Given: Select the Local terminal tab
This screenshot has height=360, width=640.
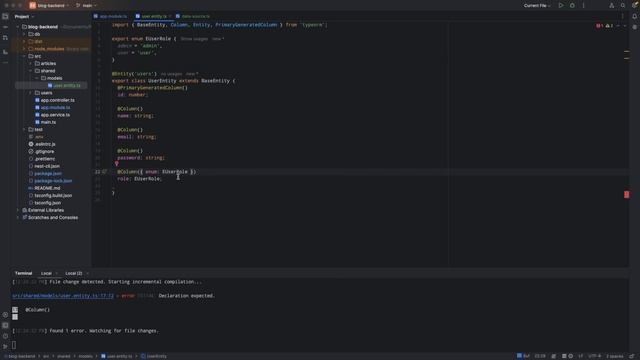Looking at the screenshot, I should 46,273.
